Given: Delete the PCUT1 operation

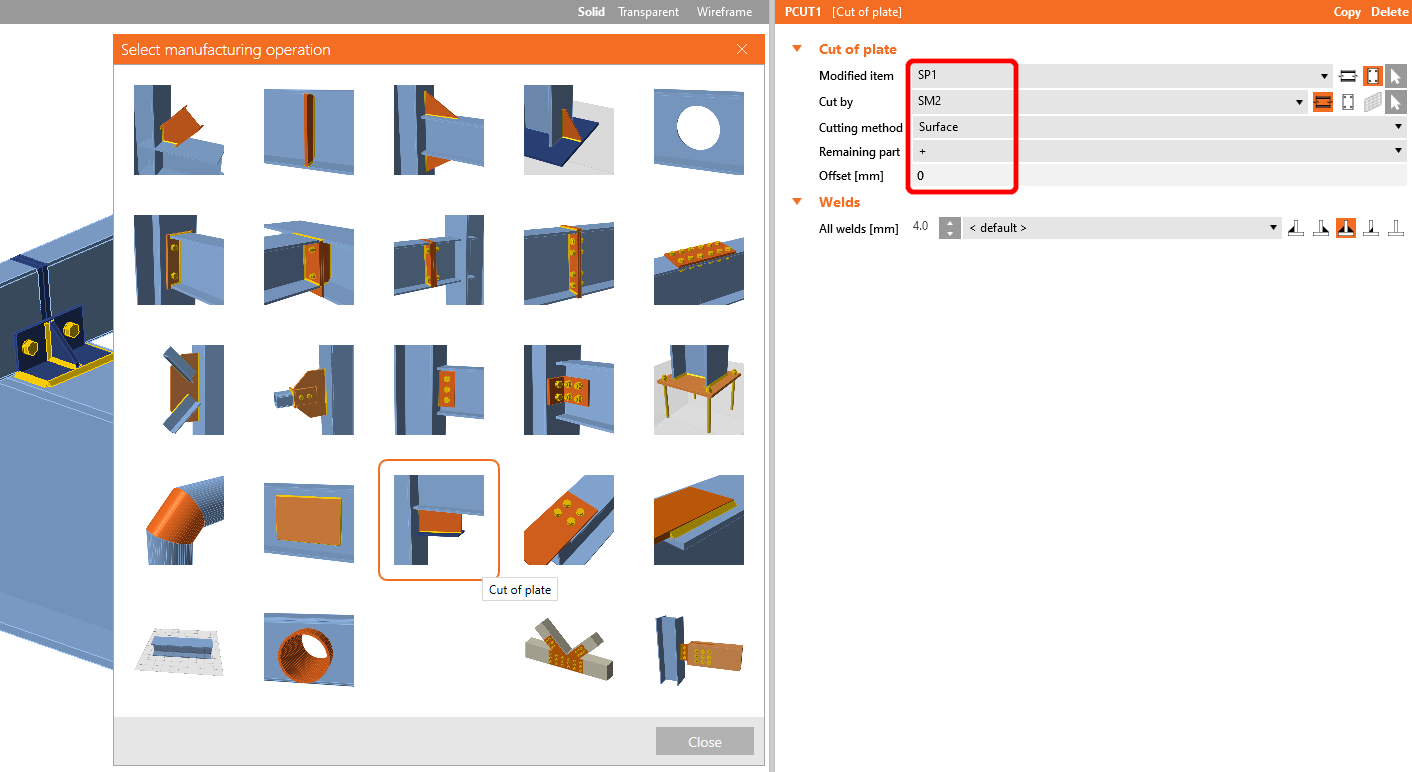Looking at the screenshot, I should click(x=1389, y=12).
